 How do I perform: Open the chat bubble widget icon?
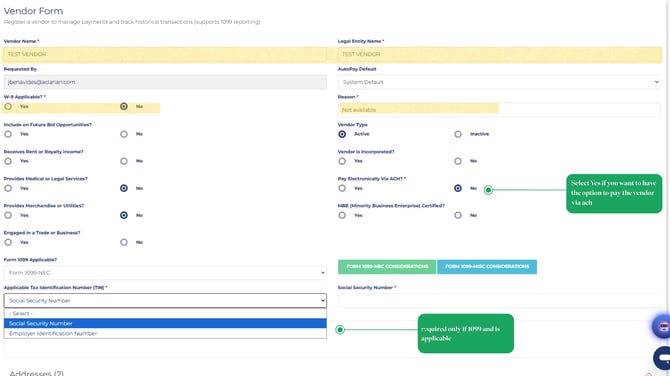coord(662,357)
